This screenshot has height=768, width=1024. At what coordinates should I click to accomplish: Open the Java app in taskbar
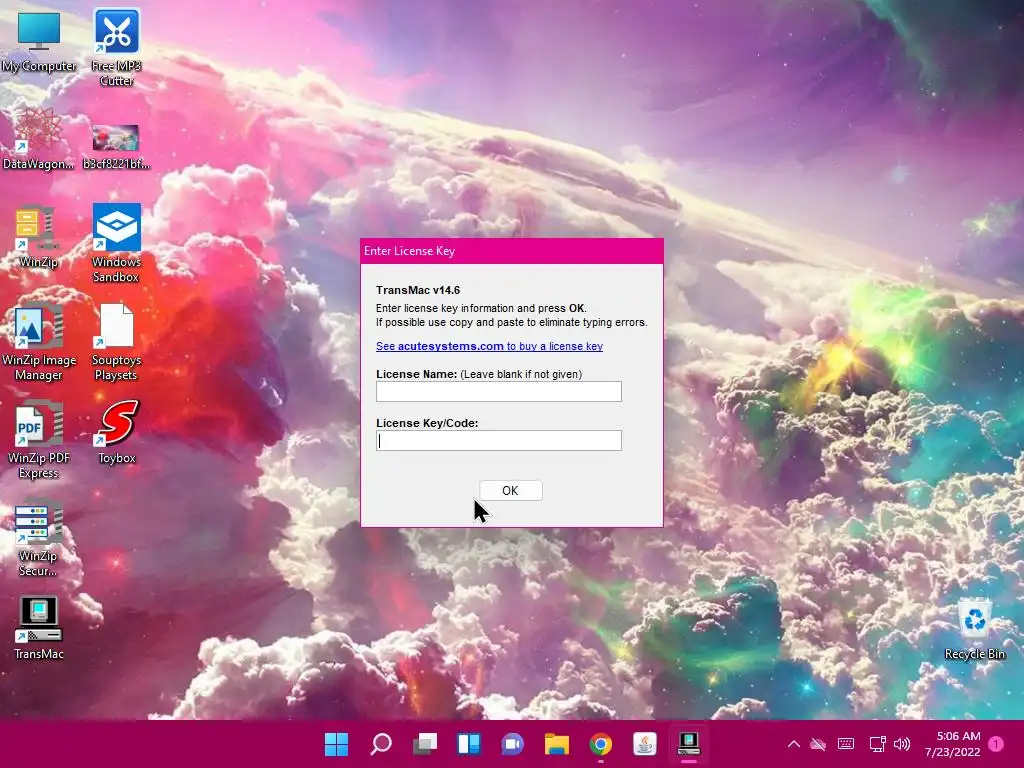click(x=645, y=744)
